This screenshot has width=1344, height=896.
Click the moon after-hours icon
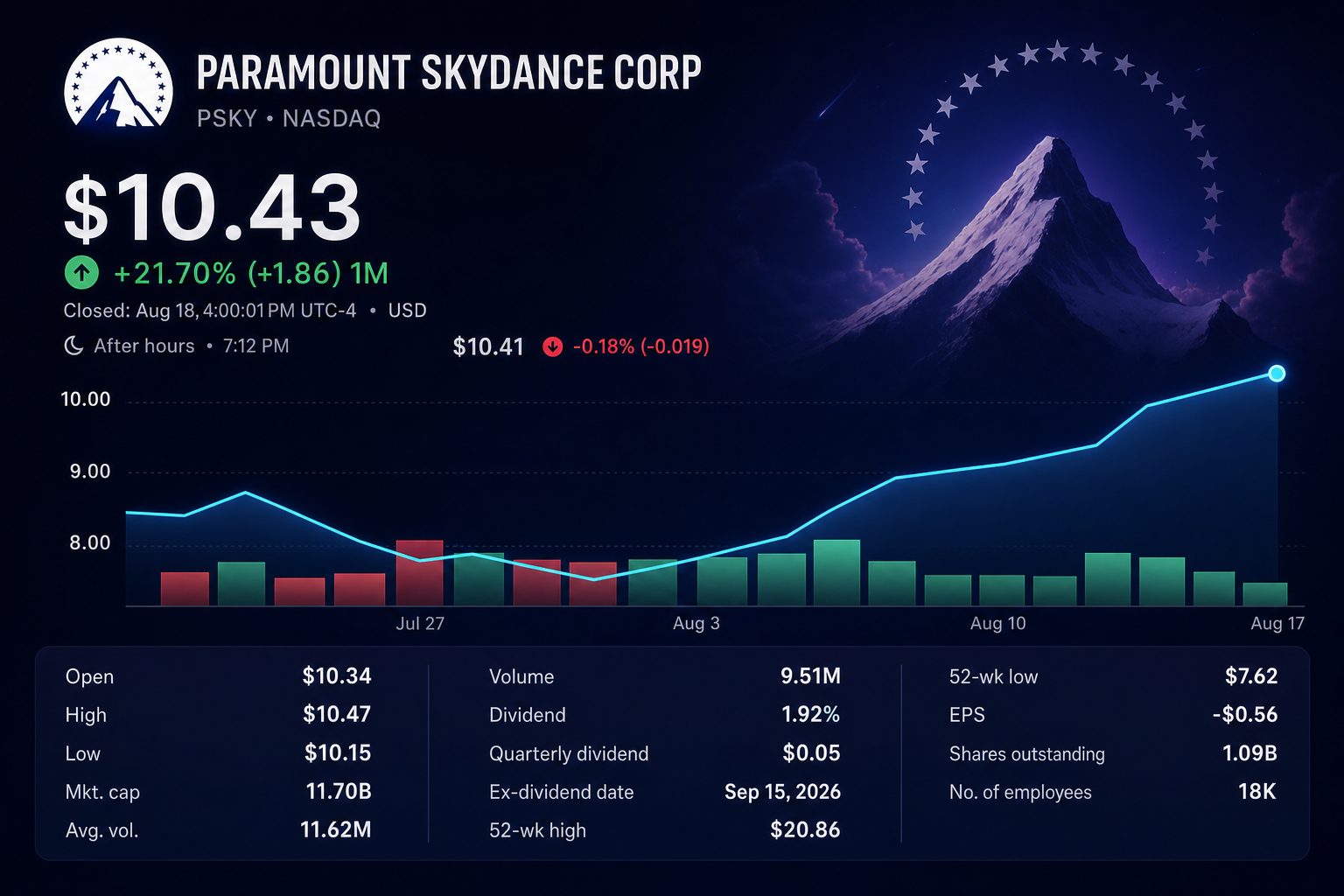[73, 346]
